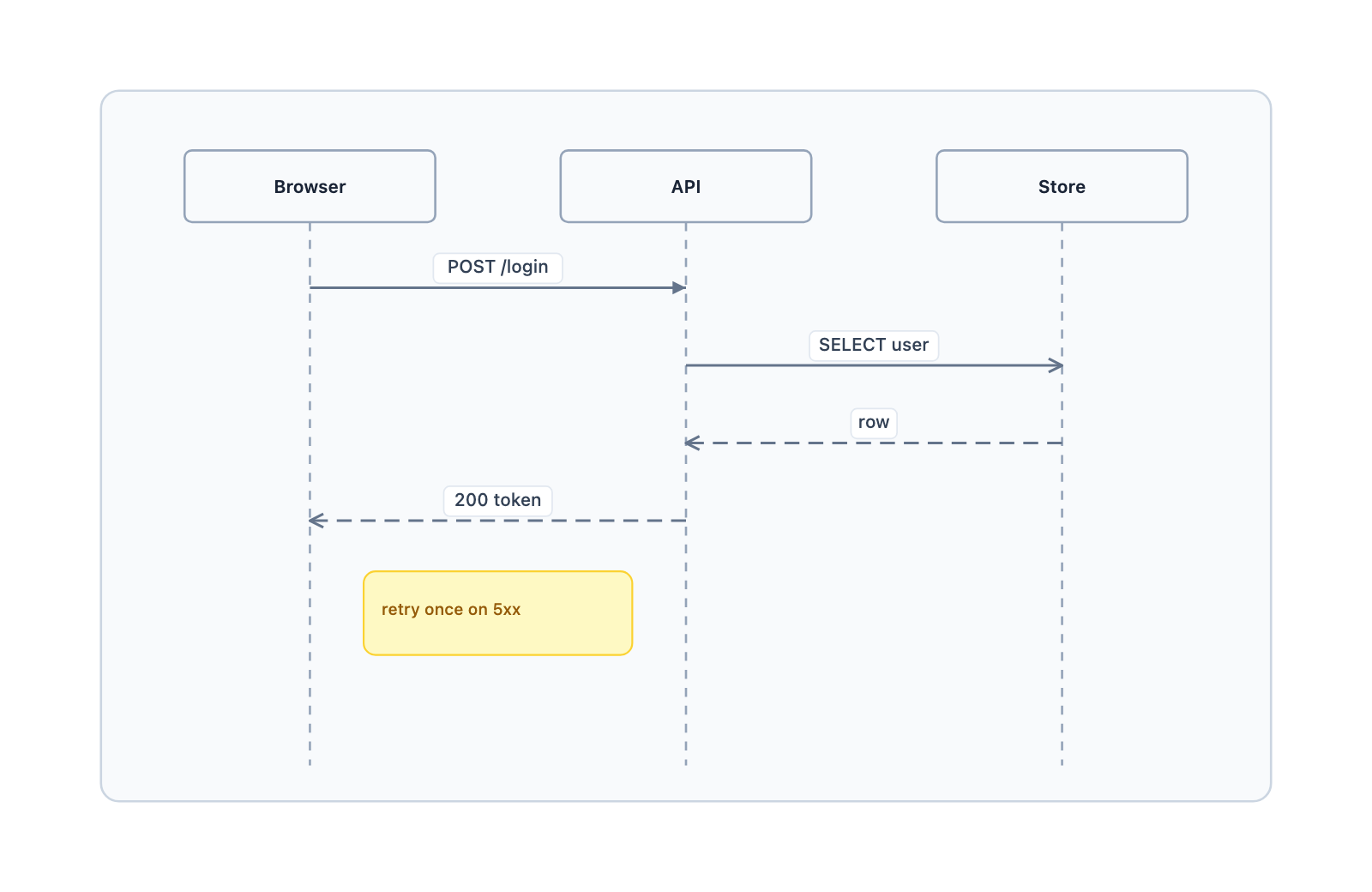Viewport: 1372px width, 892px height.
Task: Click the "200 token" response label
Action: tap(497, 501)
